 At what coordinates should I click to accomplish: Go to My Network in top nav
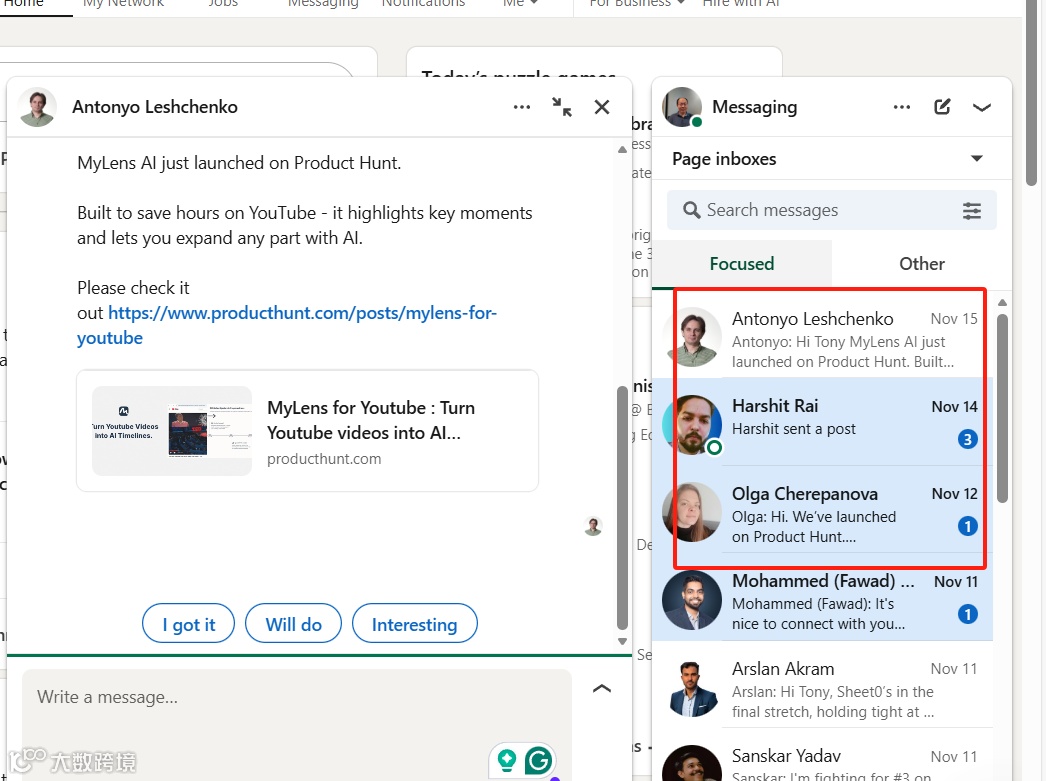(123, 4)
